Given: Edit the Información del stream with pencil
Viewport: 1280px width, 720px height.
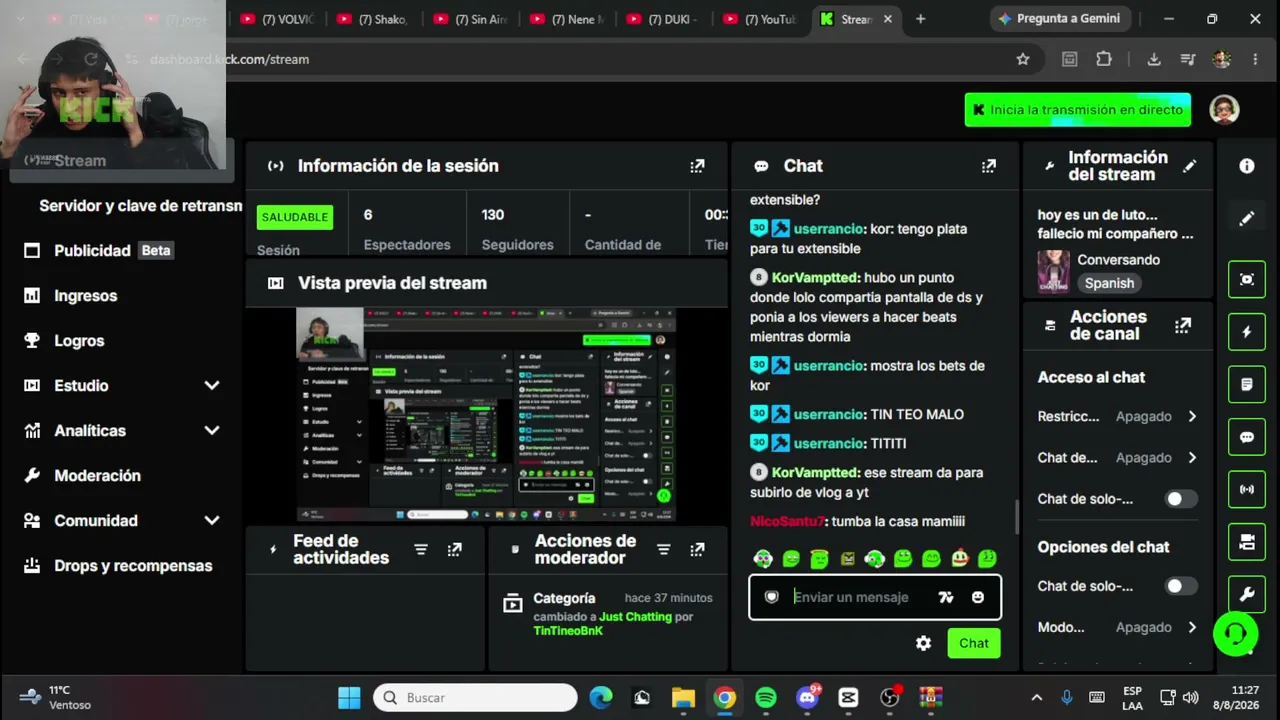Looking at the screenshot, I should point(1189,166).
